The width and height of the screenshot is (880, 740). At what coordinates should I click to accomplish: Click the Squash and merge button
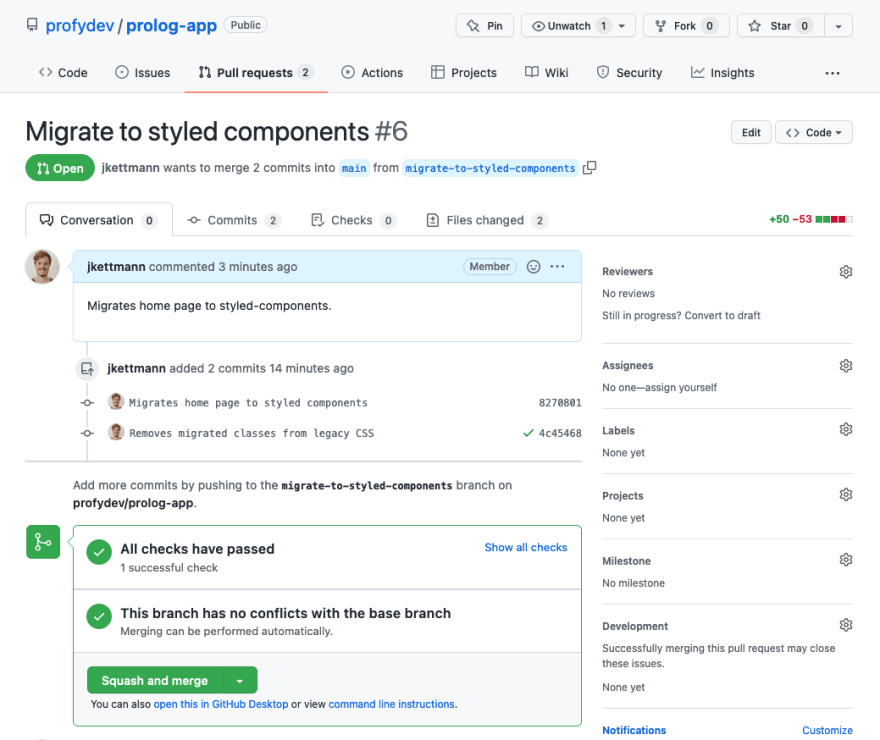pyautogui.click(x=155, y=681)
